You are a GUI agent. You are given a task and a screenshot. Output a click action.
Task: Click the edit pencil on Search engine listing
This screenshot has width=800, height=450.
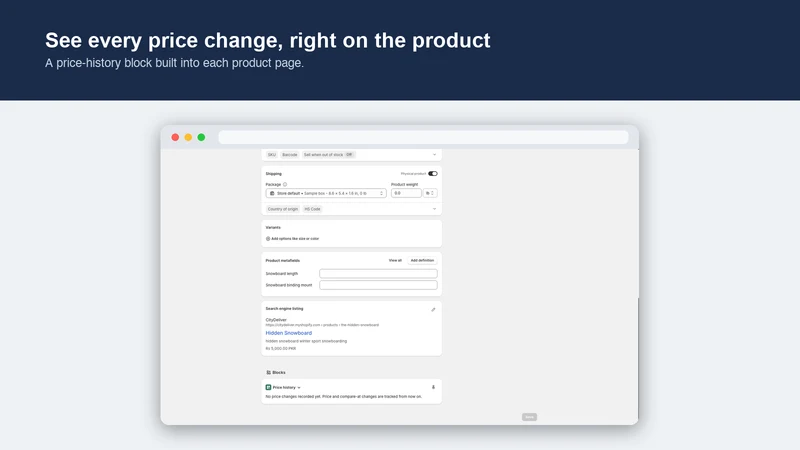(x=433, y=310)
